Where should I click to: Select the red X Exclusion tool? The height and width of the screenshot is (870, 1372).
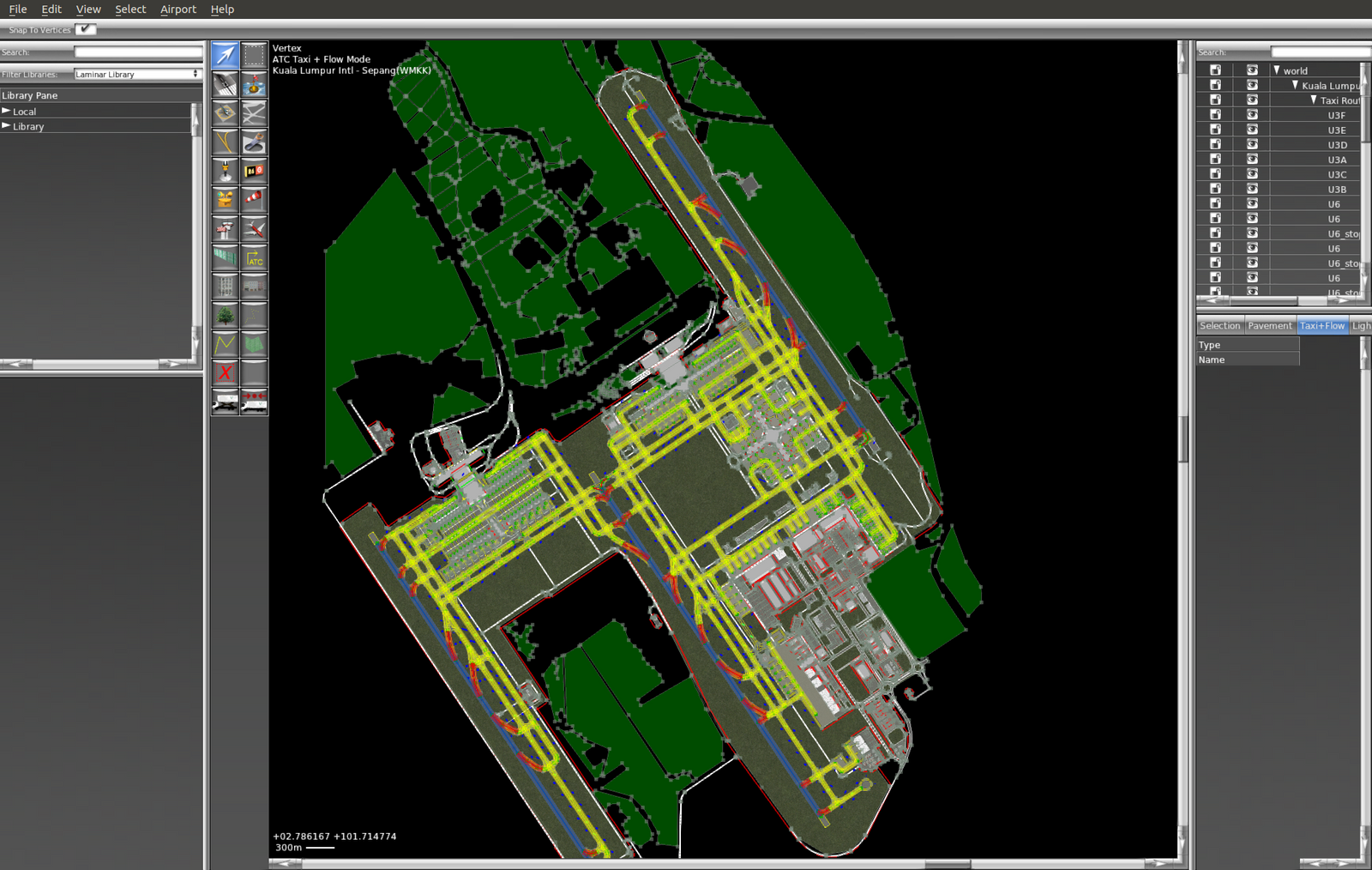pos(225,372)
